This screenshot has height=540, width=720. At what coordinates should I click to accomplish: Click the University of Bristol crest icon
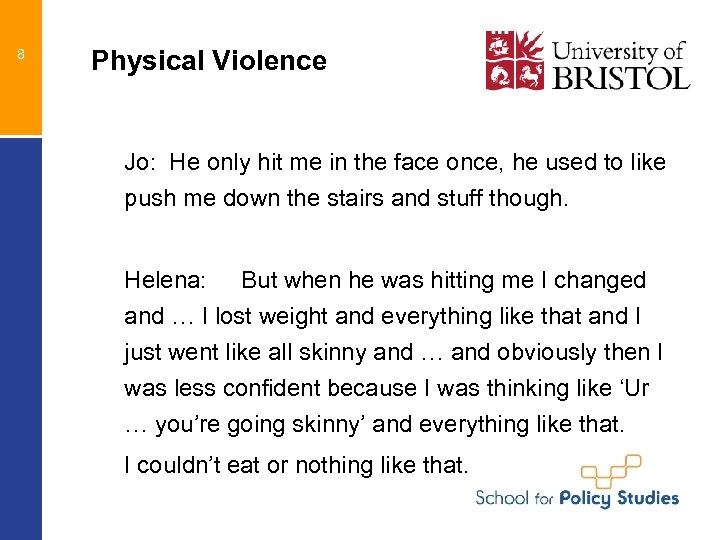tap(515, 61)
